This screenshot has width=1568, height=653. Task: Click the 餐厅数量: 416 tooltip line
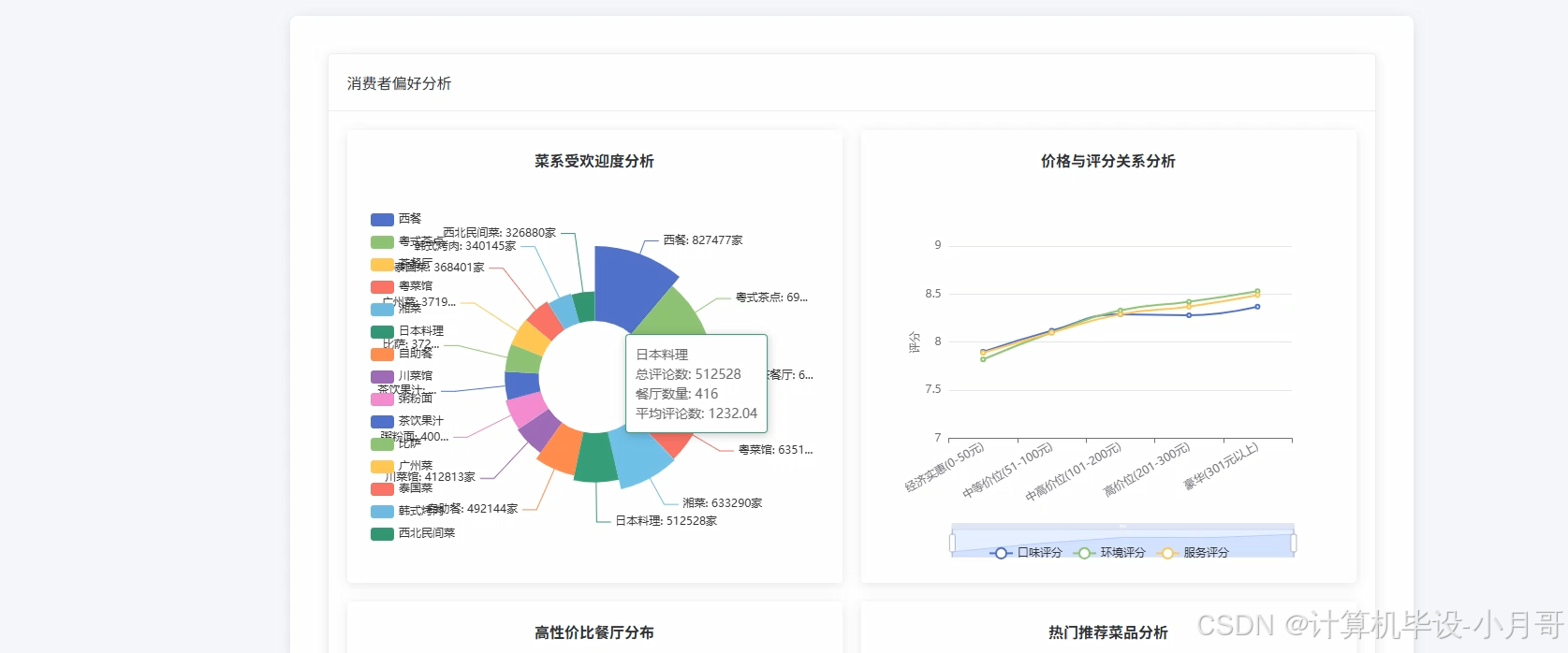coord(677,394)
